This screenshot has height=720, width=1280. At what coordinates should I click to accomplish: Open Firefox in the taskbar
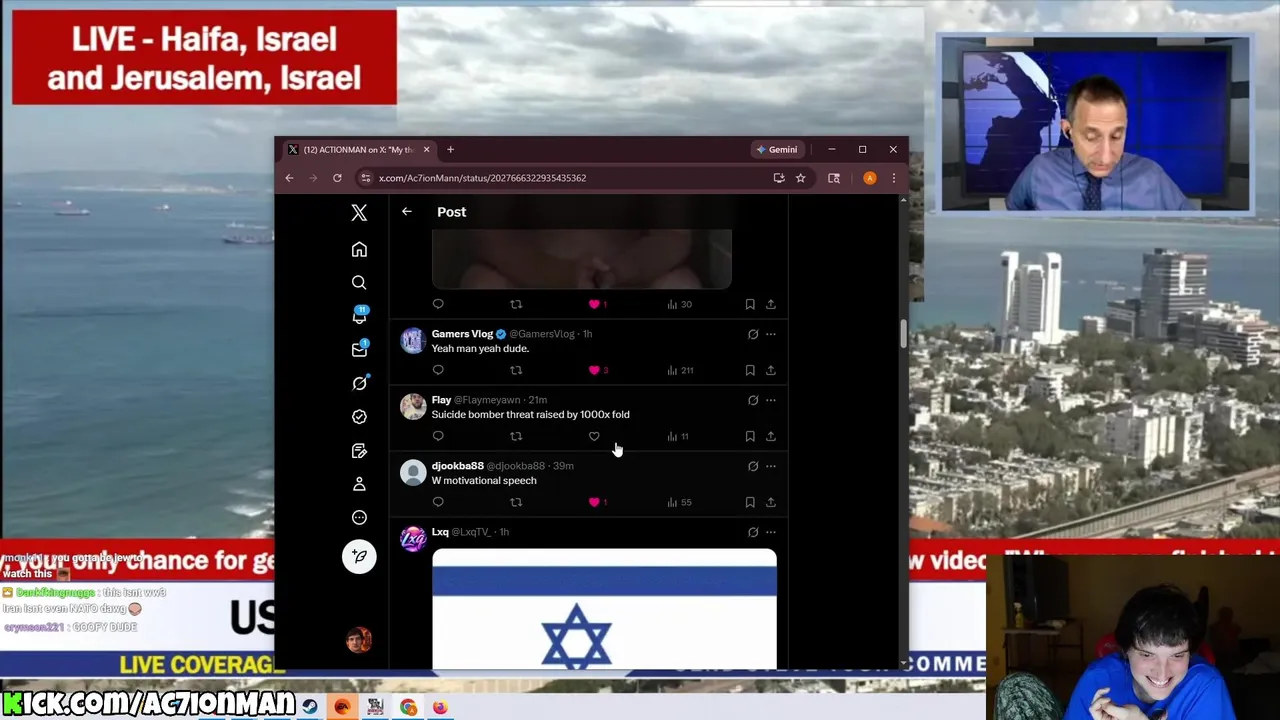pos(440,707)
